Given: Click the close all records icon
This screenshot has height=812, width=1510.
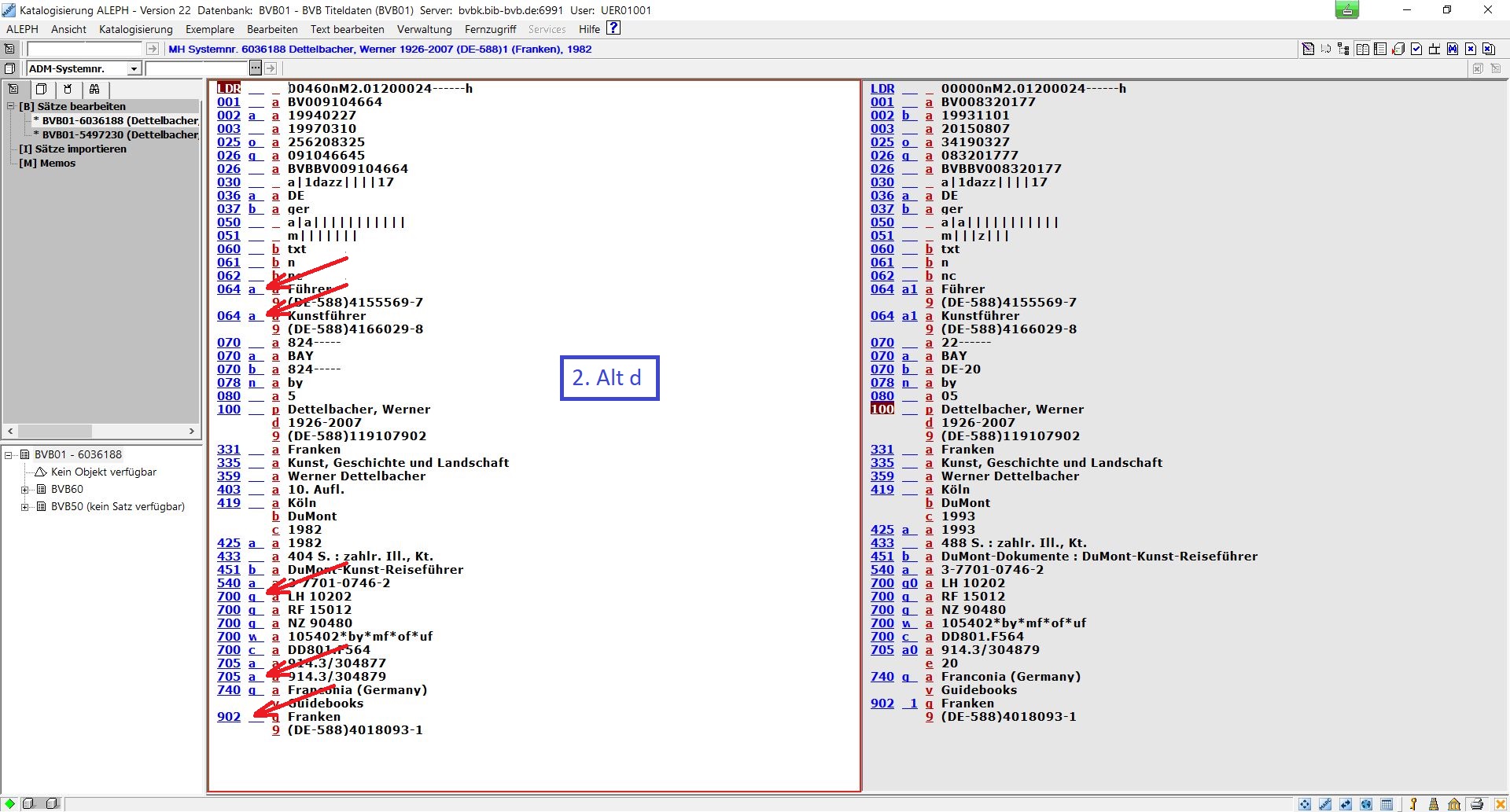Looking at the screenshot, I should tap(1489, 49).
